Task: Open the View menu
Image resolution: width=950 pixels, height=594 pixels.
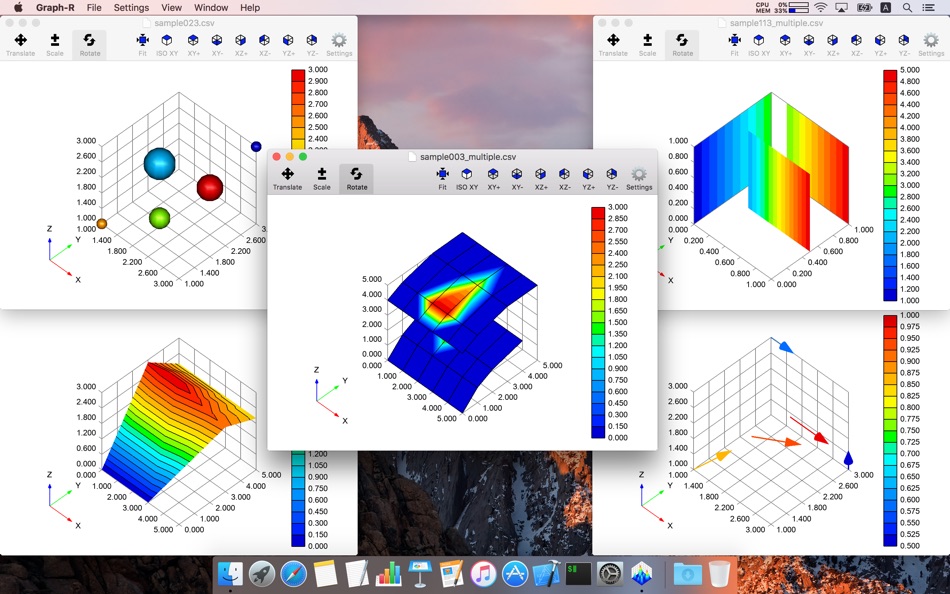Action: (x=171, y=7)
